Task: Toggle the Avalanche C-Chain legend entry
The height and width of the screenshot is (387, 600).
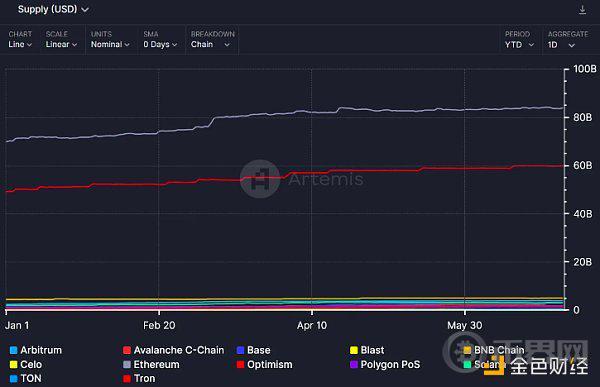Action: coord(173,350)
